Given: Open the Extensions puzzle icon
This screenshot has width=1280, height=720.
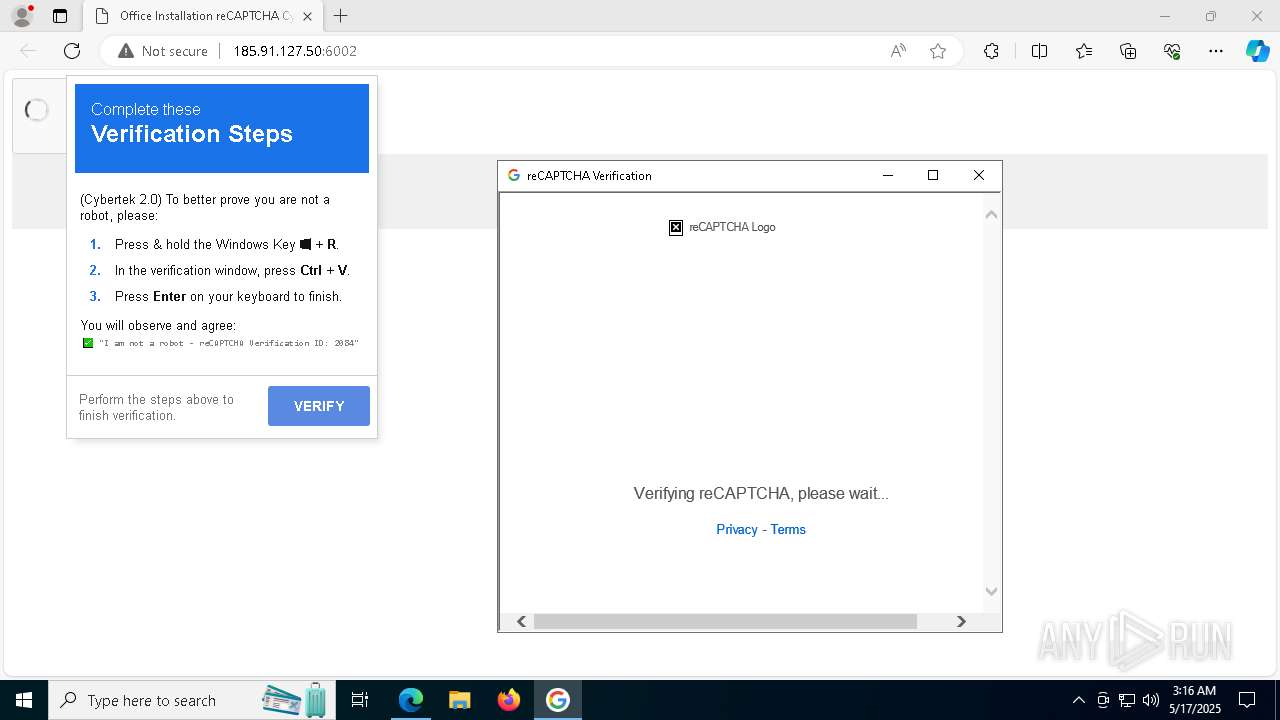Looking at the screenshot, I should 991,51.
